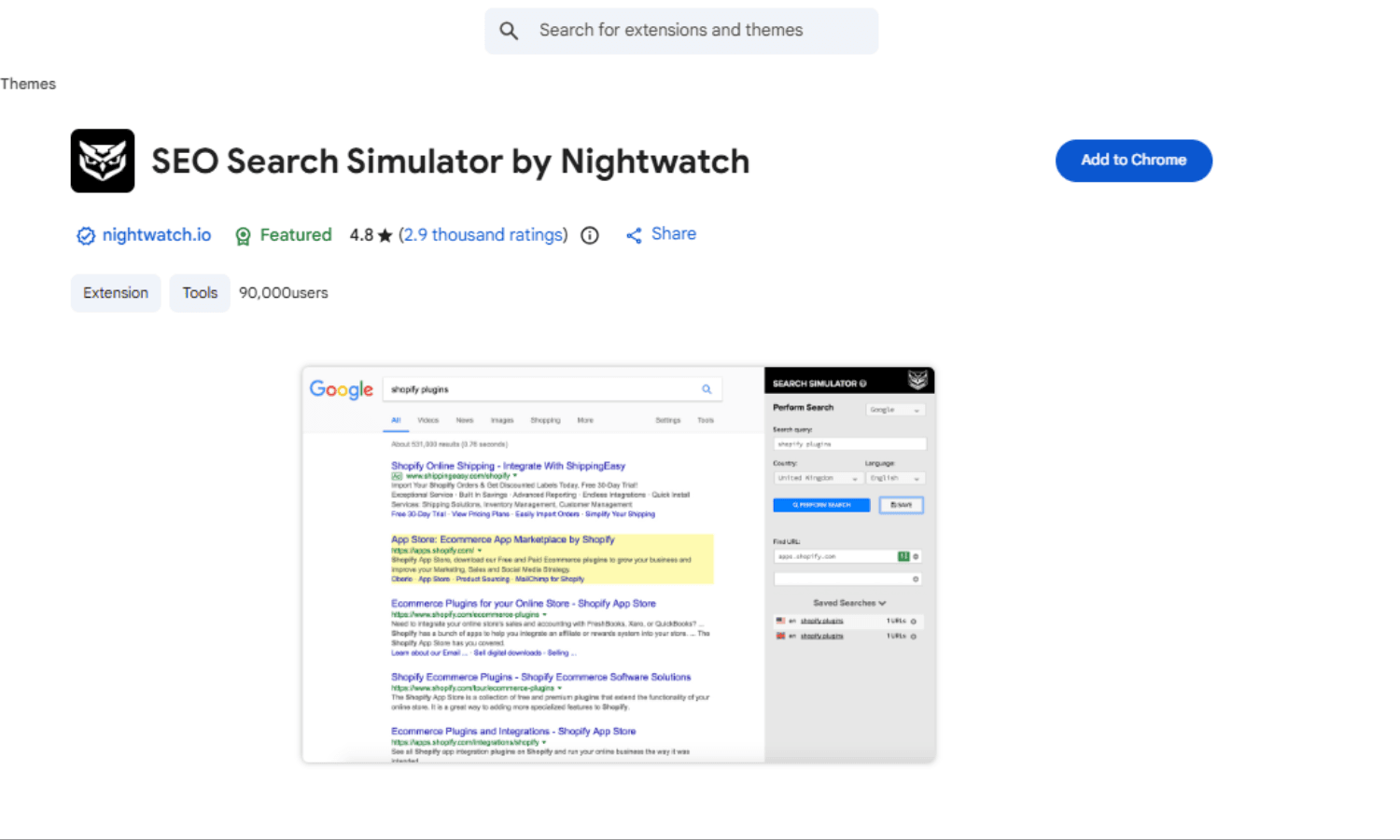Click the Share link text
This screenshot has width=1400, height=840.
pos(674,234)
